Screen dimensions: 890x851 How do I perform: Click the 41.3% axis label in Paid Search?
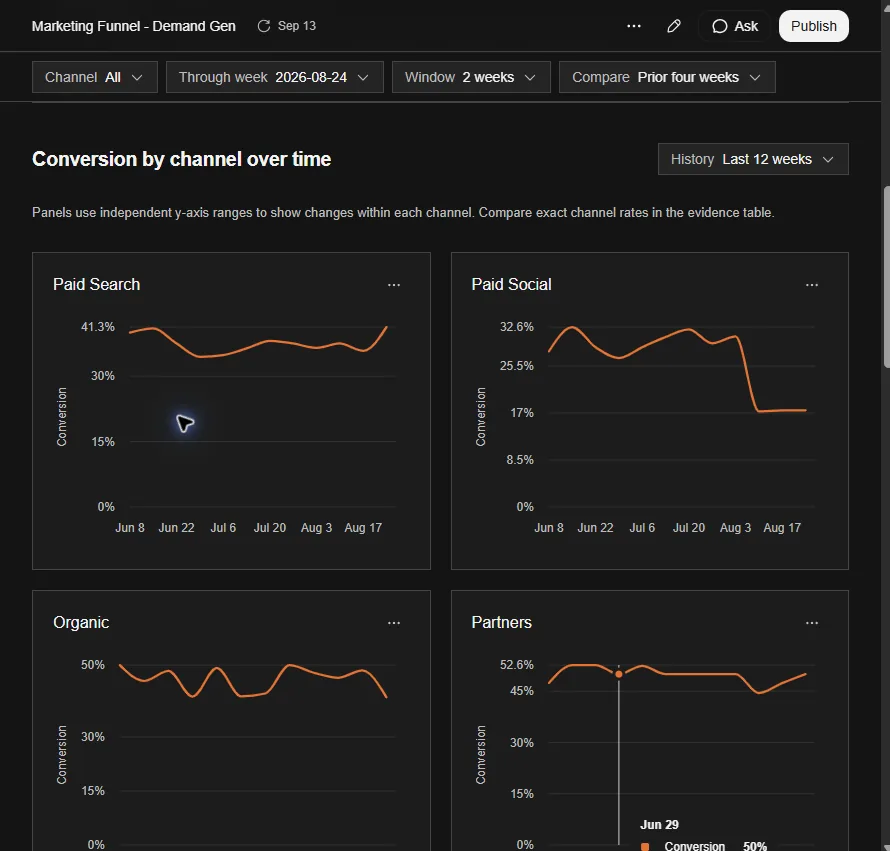click(98, 327)
